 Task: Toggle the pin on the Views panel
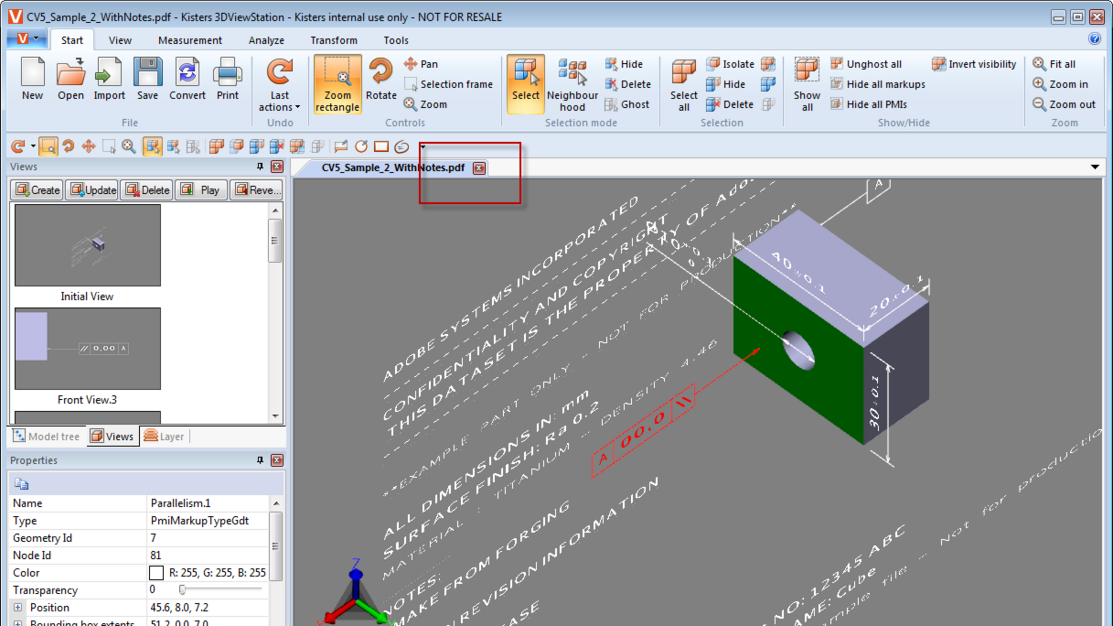point(260,167)
